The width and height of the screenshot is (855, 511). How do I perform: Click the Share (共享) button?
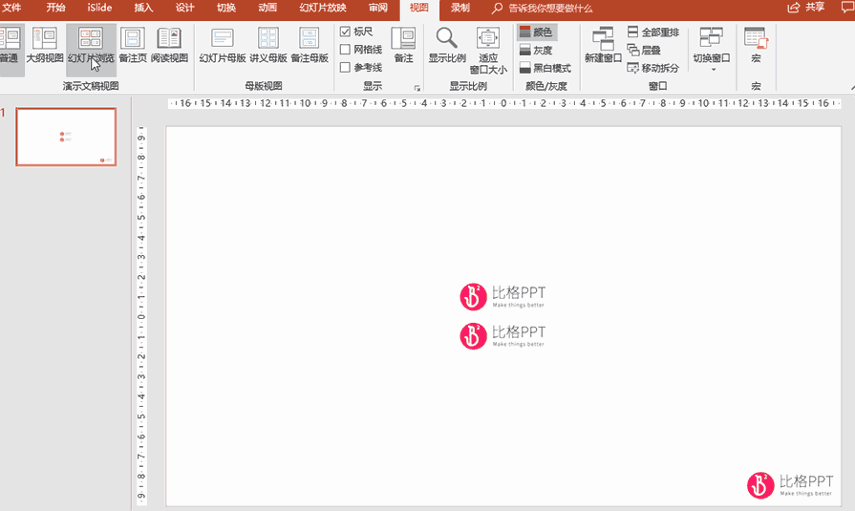pyautogui.click(x=808, y=8)
